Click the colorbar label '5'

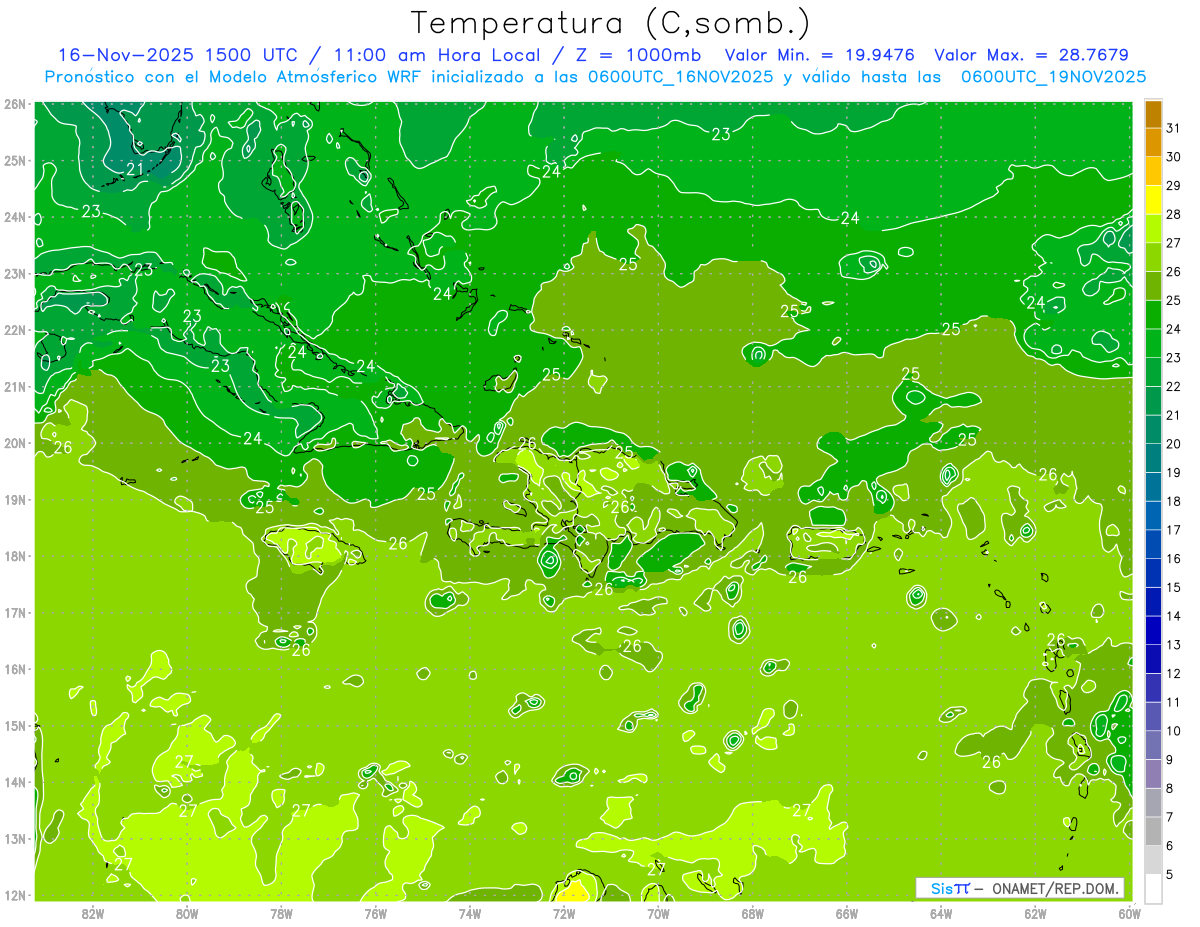coord(1171,874)
